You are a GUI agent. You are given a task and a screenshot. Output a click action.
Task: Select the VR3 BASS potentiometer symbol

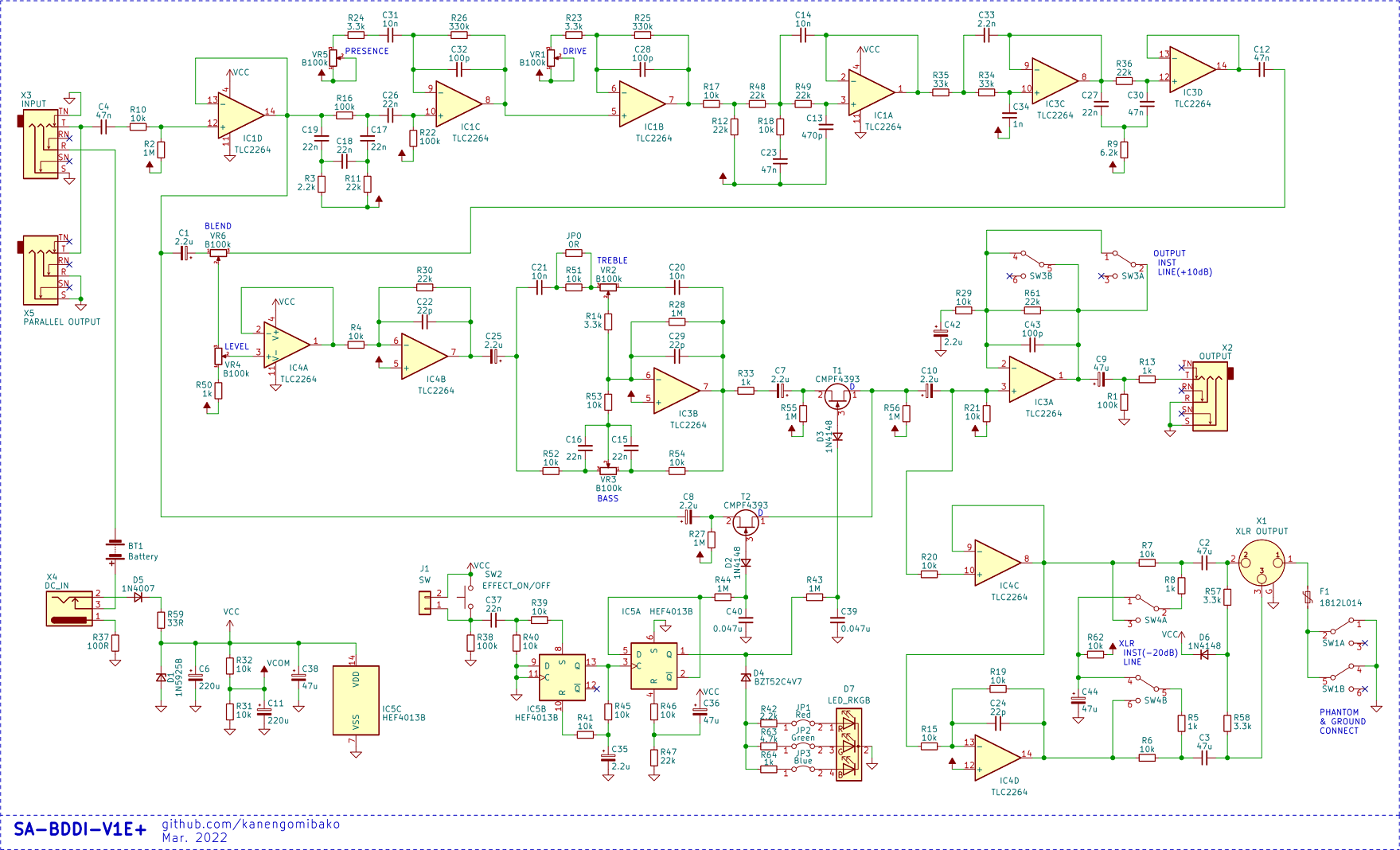tap(608, 470)
